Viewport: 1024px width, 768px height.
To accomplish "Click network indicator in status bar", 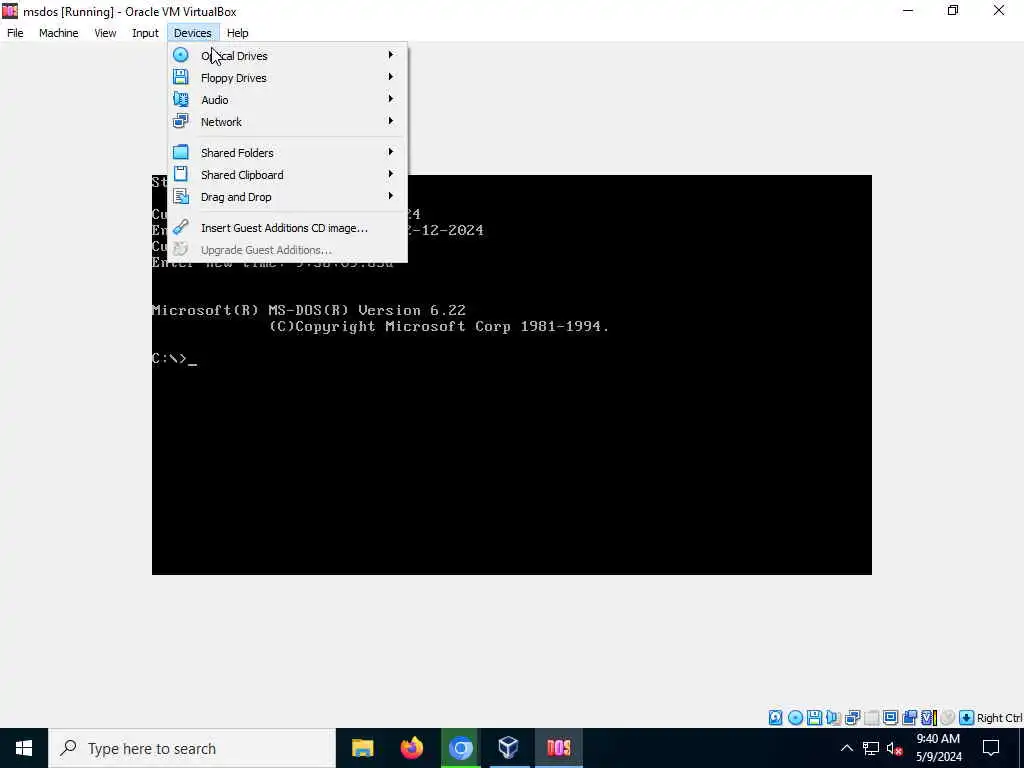I will click(x=852, y=718).
